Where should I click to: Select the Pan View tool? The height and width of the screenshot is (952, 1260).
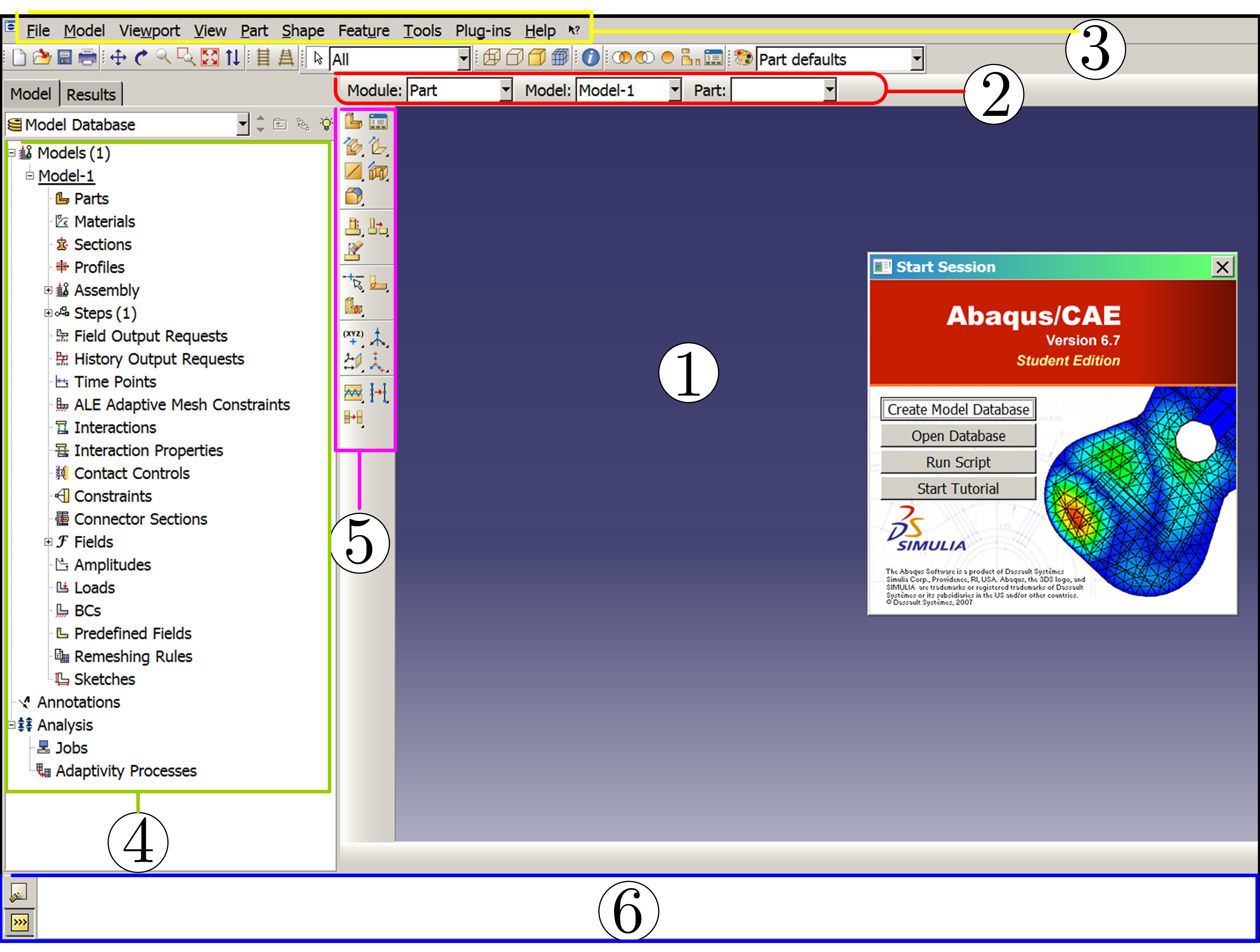(x=118, y=58)
